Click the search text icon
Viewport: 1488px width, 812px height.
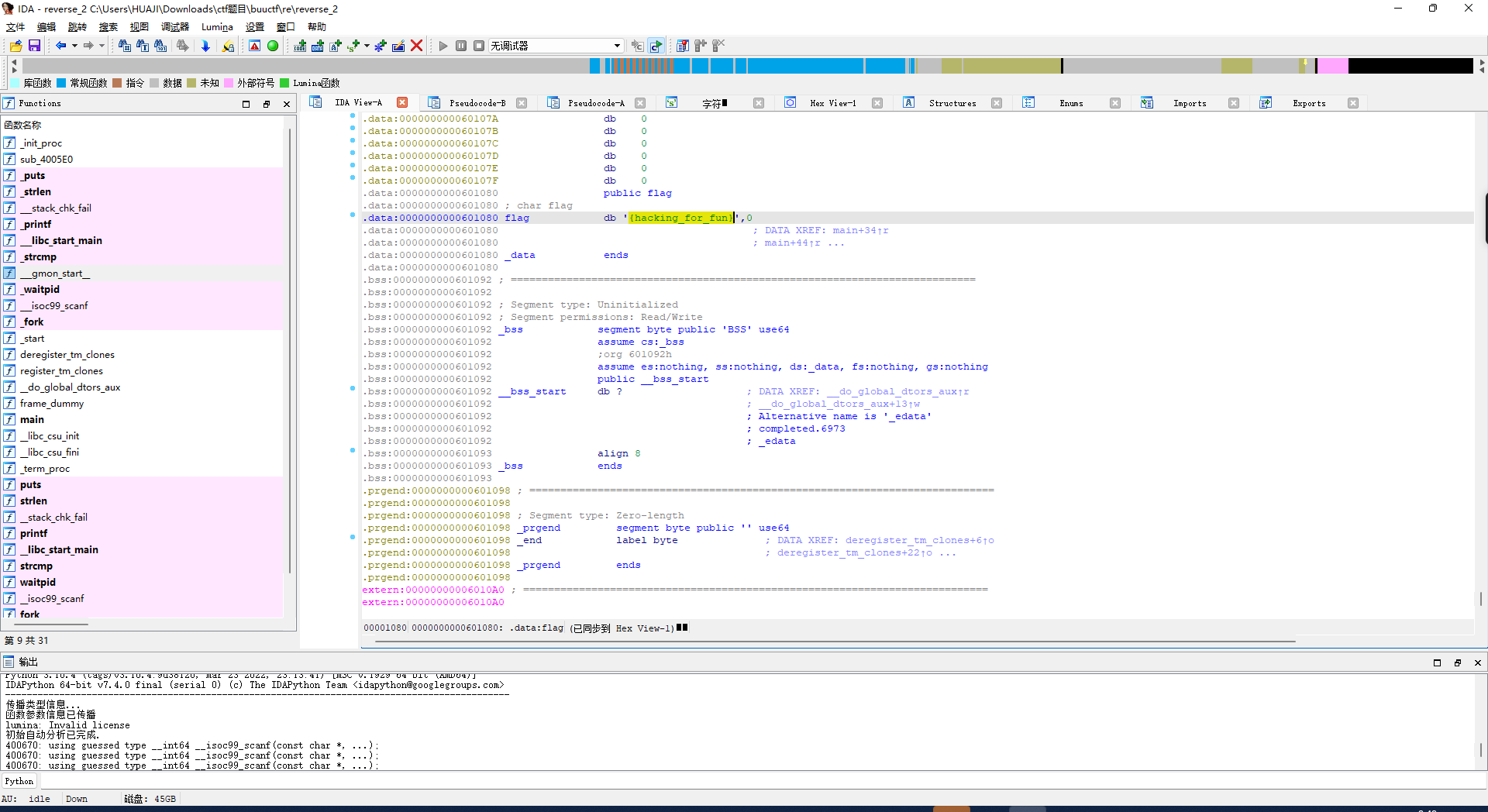click(x=143, y=46)
